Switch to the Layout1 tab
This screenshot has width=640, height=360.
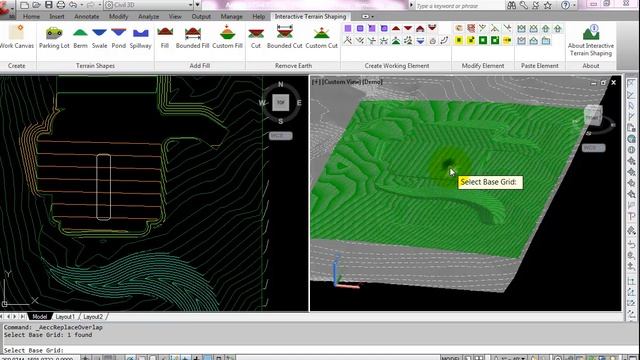click(65, 317)
